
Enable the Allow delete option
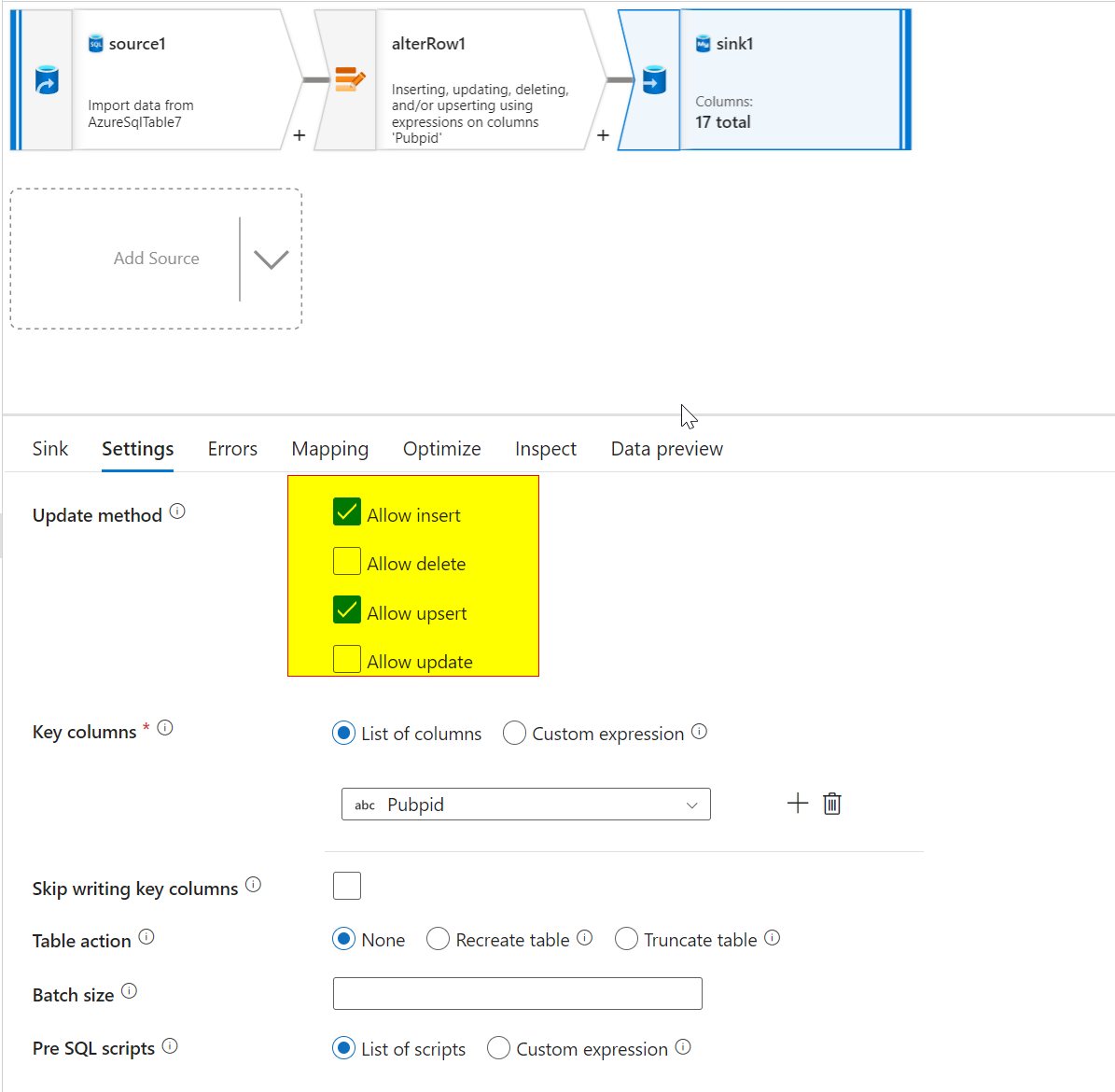(346, 561)
